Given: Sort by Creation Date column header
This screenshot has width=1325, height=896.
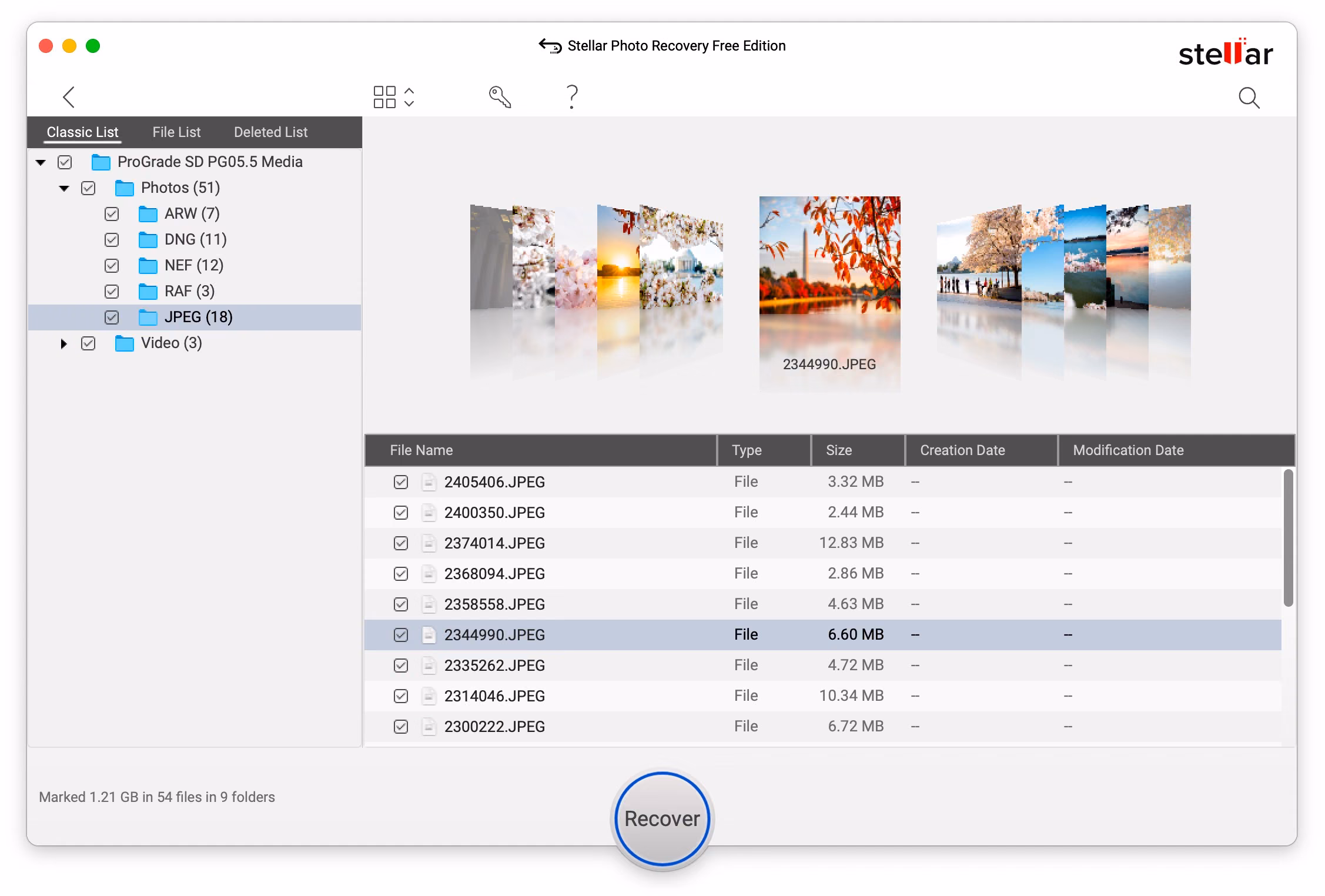Looking at the screenshot, I should click(981, 450).
